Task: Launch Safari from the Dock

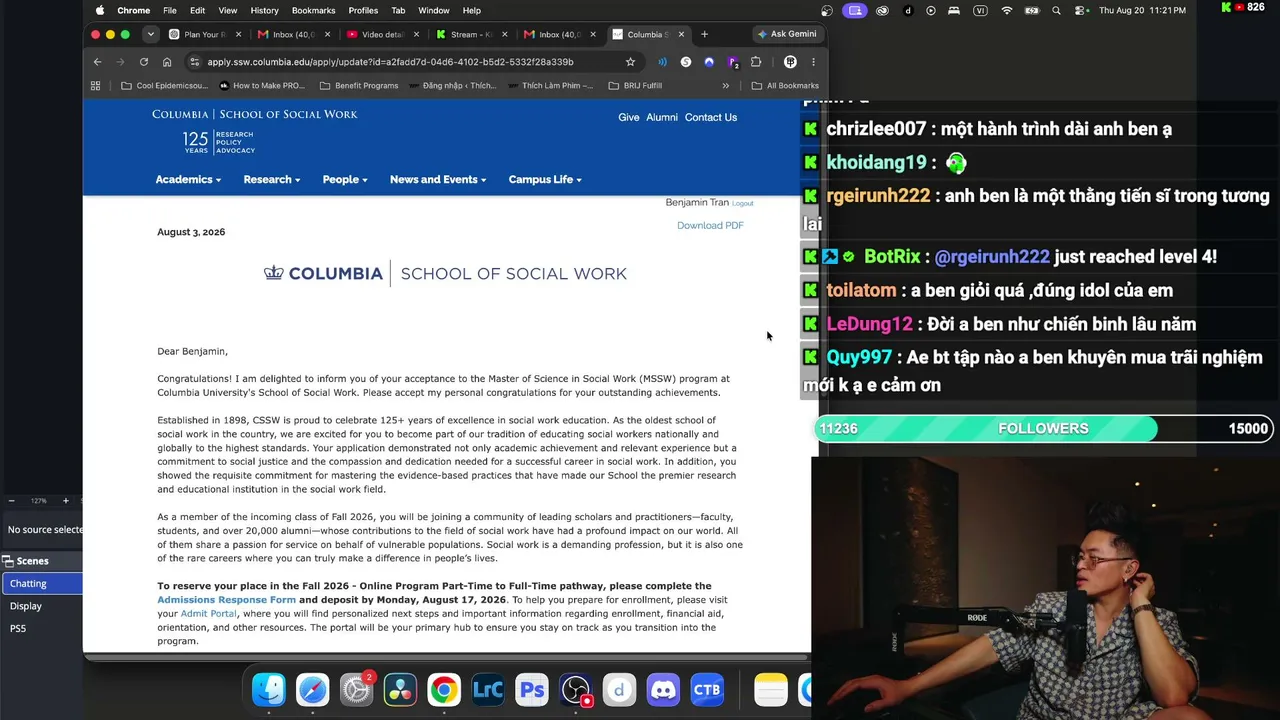Action: pos(312,689)
